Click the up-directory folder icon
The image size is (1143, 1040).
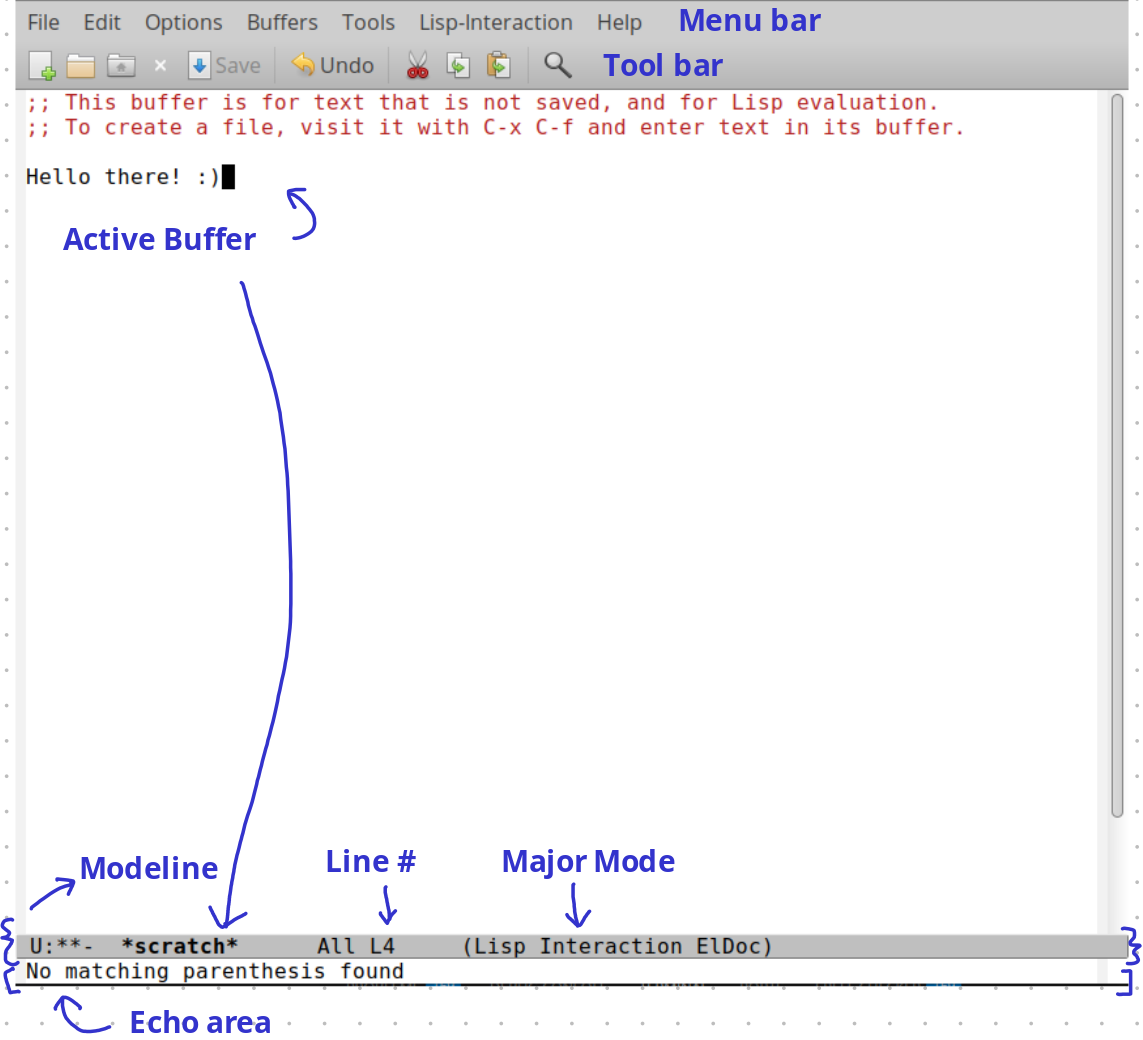tap(120, 64)
